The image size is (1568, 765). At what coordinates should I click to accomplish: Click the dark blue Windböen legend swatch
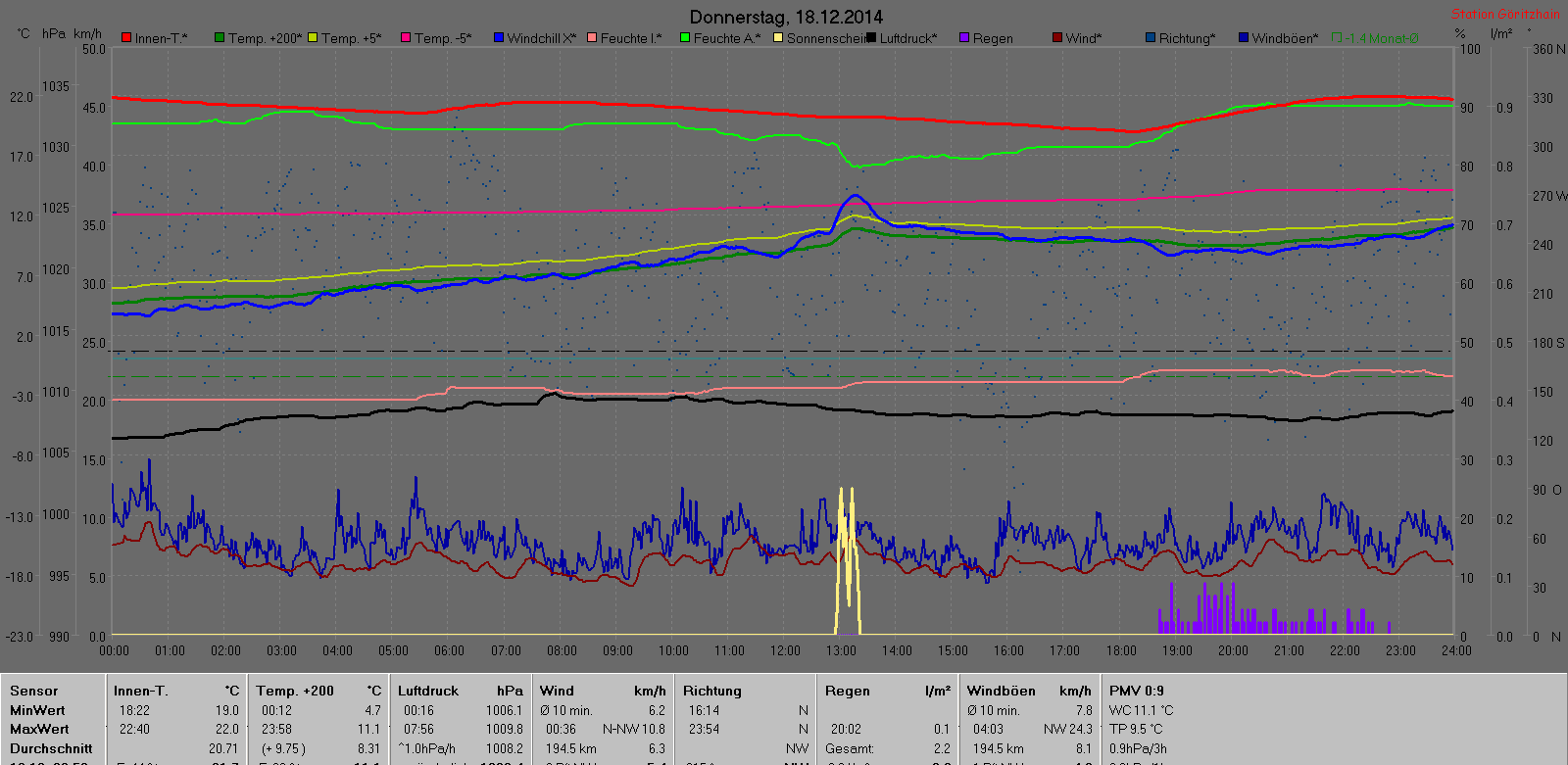(x=1244, y=38)
